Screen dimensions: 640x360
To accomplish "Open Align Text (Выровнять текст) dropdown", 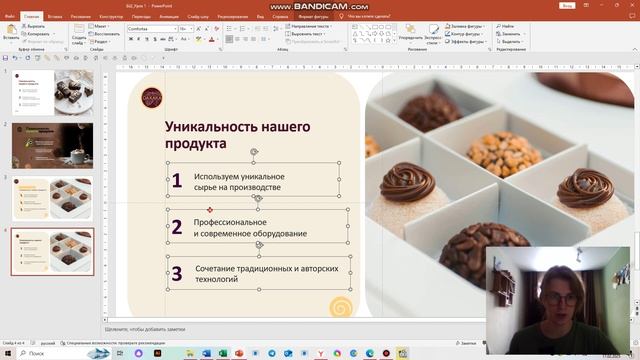I will click(305, 34).
